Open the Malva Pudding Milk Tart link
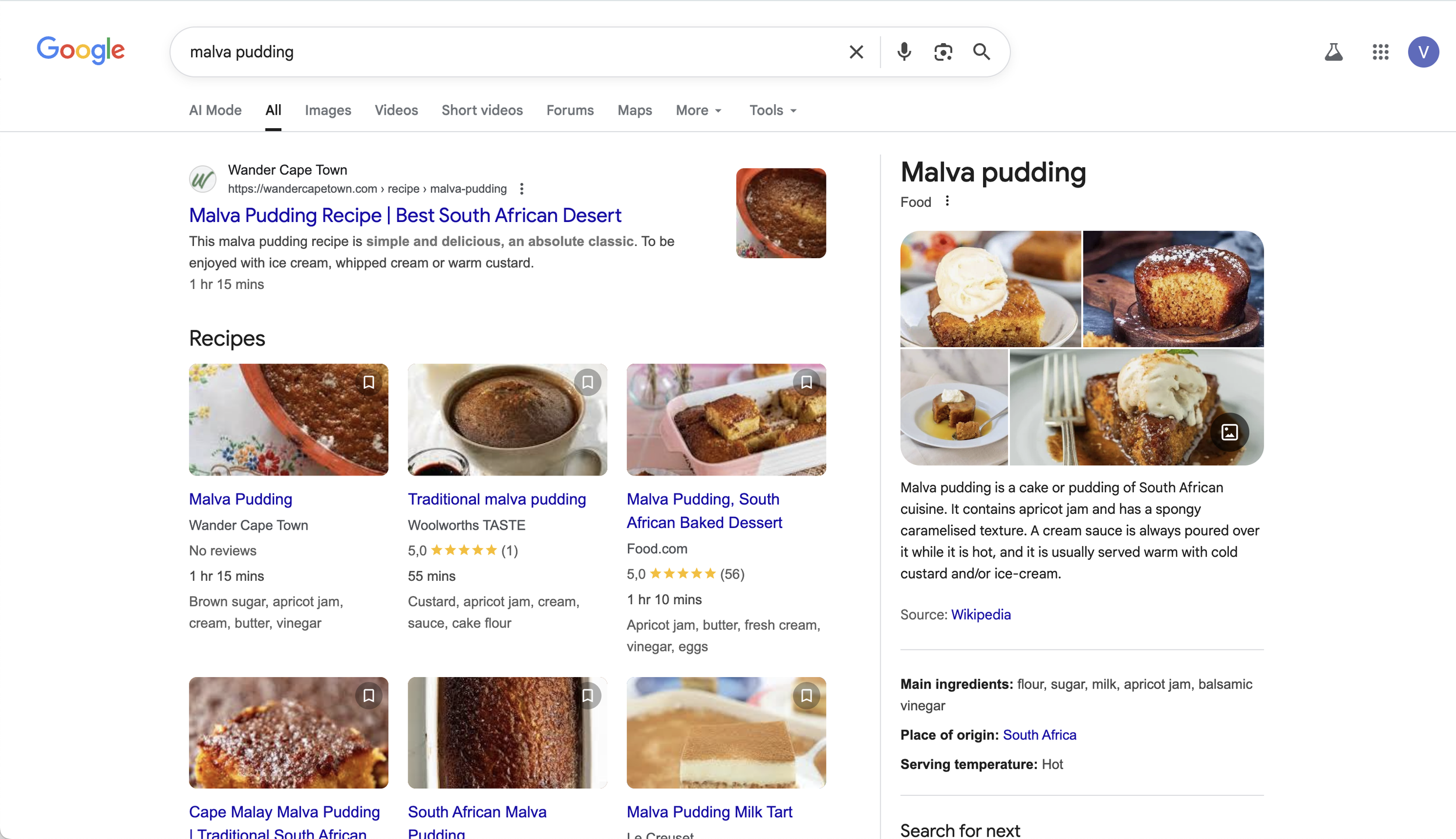1456x839 pixels. (709, 812)
